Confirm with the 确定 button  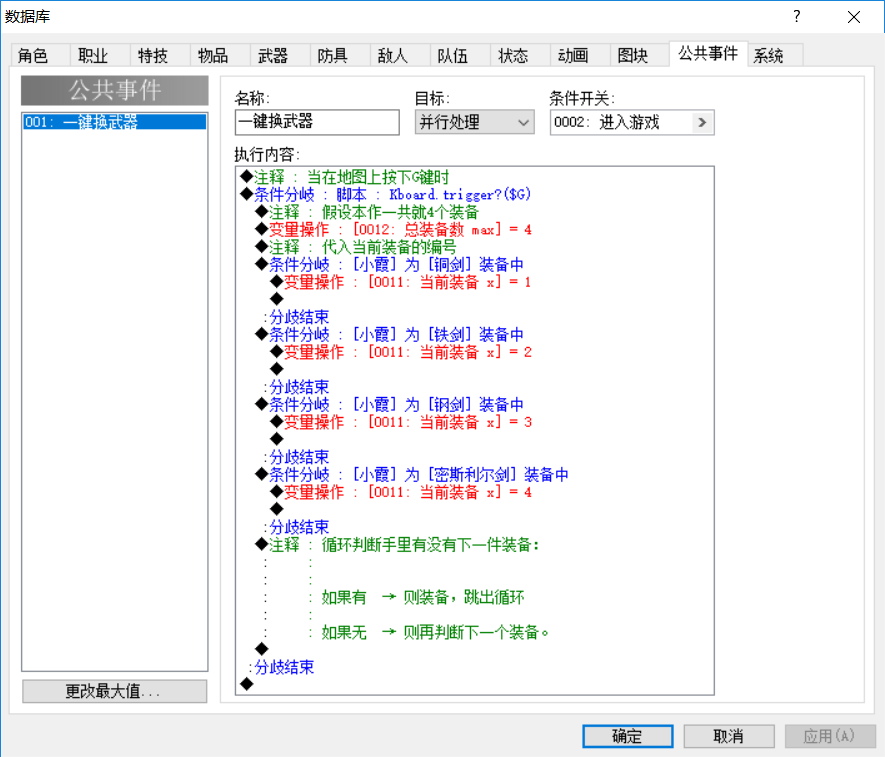tap(628, 736)
